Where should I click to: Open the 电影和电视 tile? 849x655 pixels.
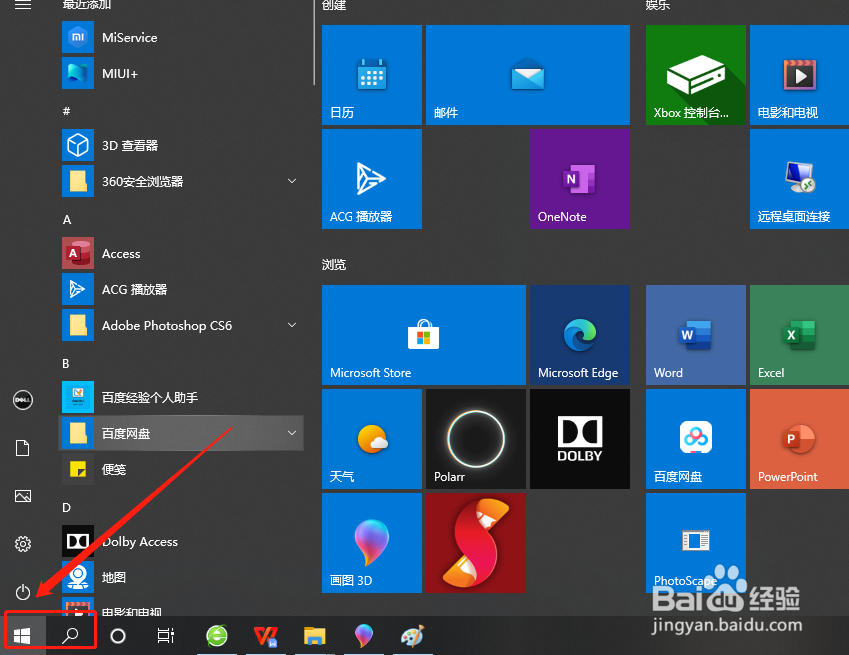click(799, 75)
